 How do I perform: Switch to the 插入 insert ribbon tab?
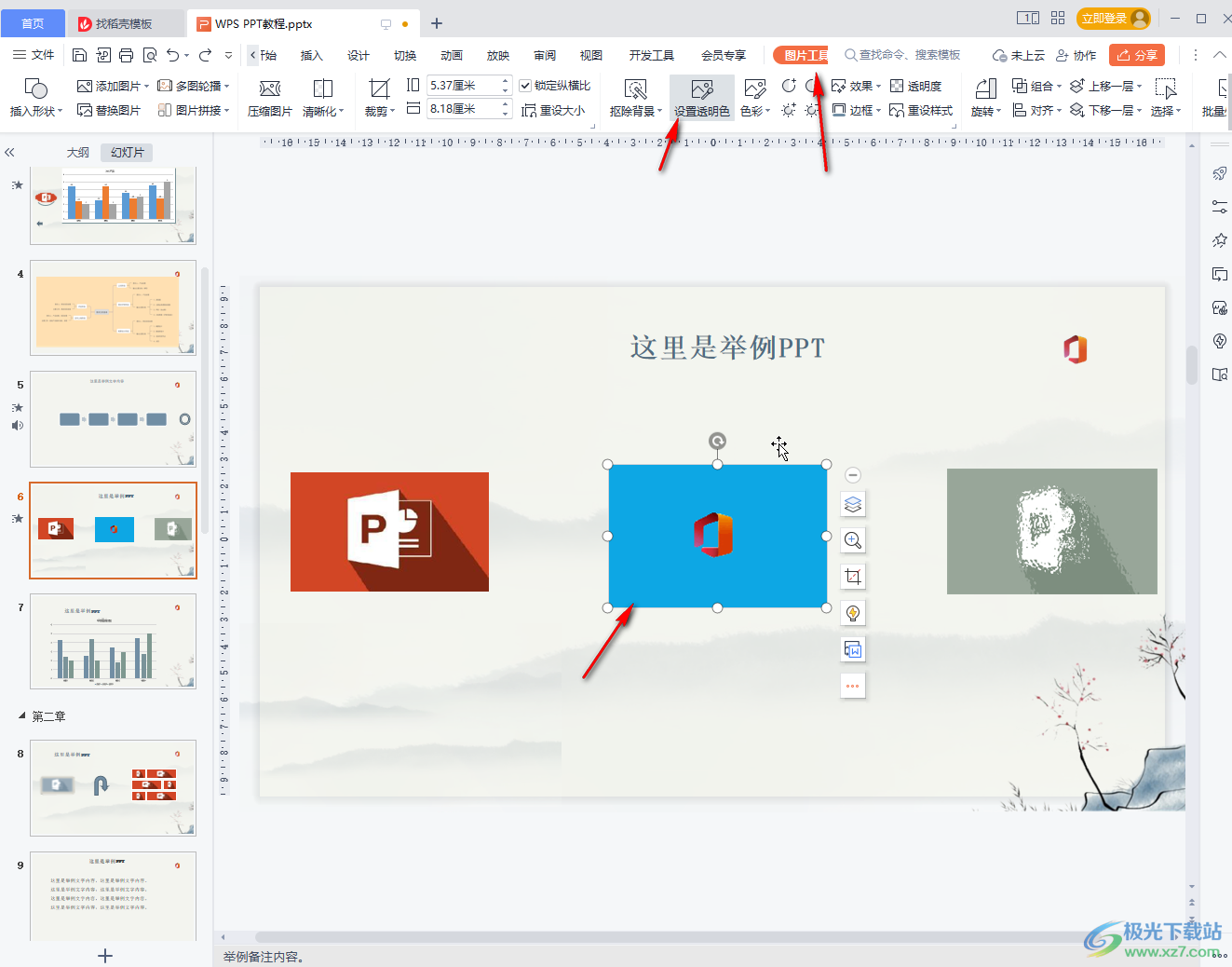click(312, 55)
